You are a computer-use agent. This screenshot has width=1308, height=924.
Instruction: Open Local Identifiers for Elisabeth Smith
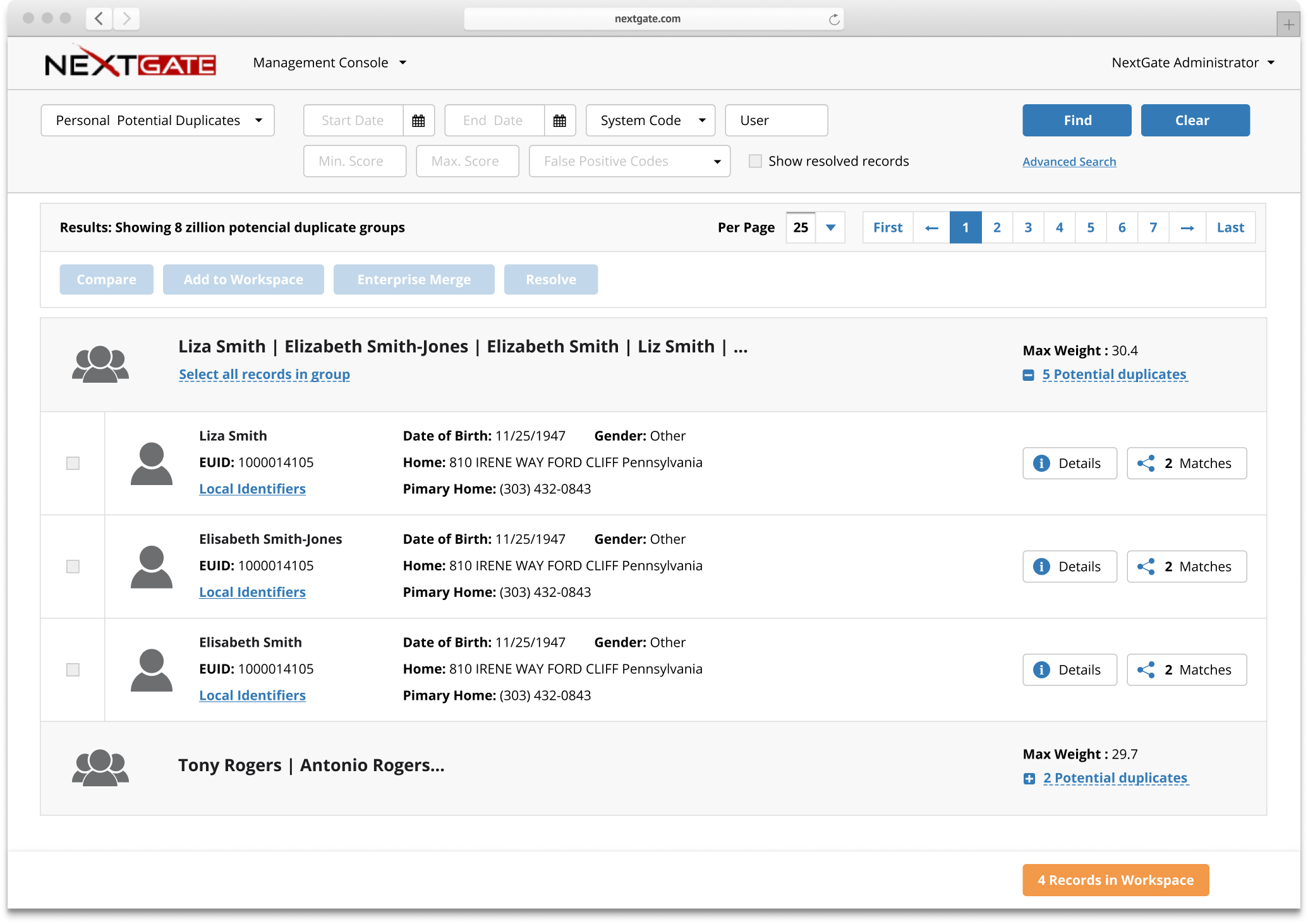252,695
